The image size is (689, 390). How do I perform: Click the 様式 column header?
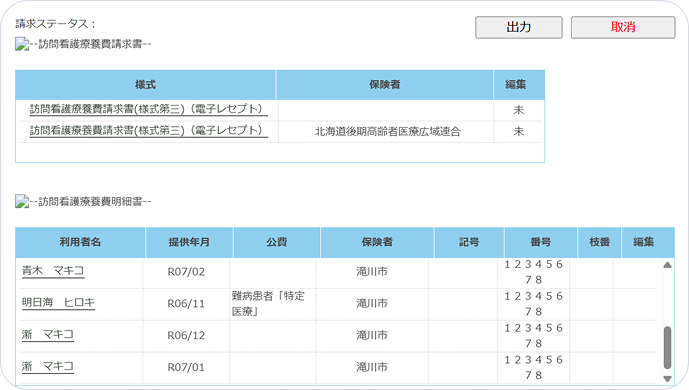pyautogui.click(x=145, y=85)
